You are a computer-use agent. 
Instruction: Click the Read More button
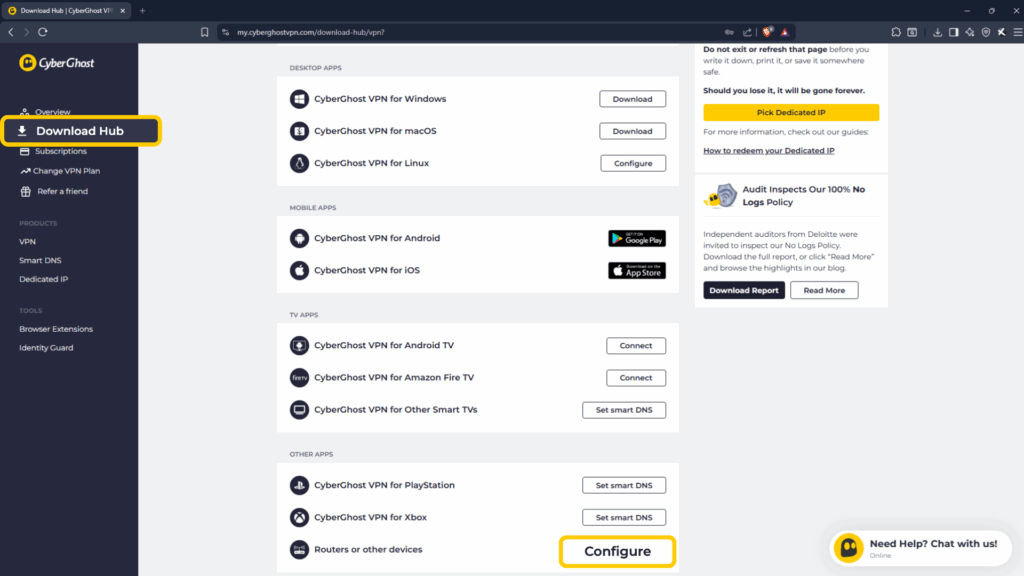pyautogui.click(x=824, y=291)
